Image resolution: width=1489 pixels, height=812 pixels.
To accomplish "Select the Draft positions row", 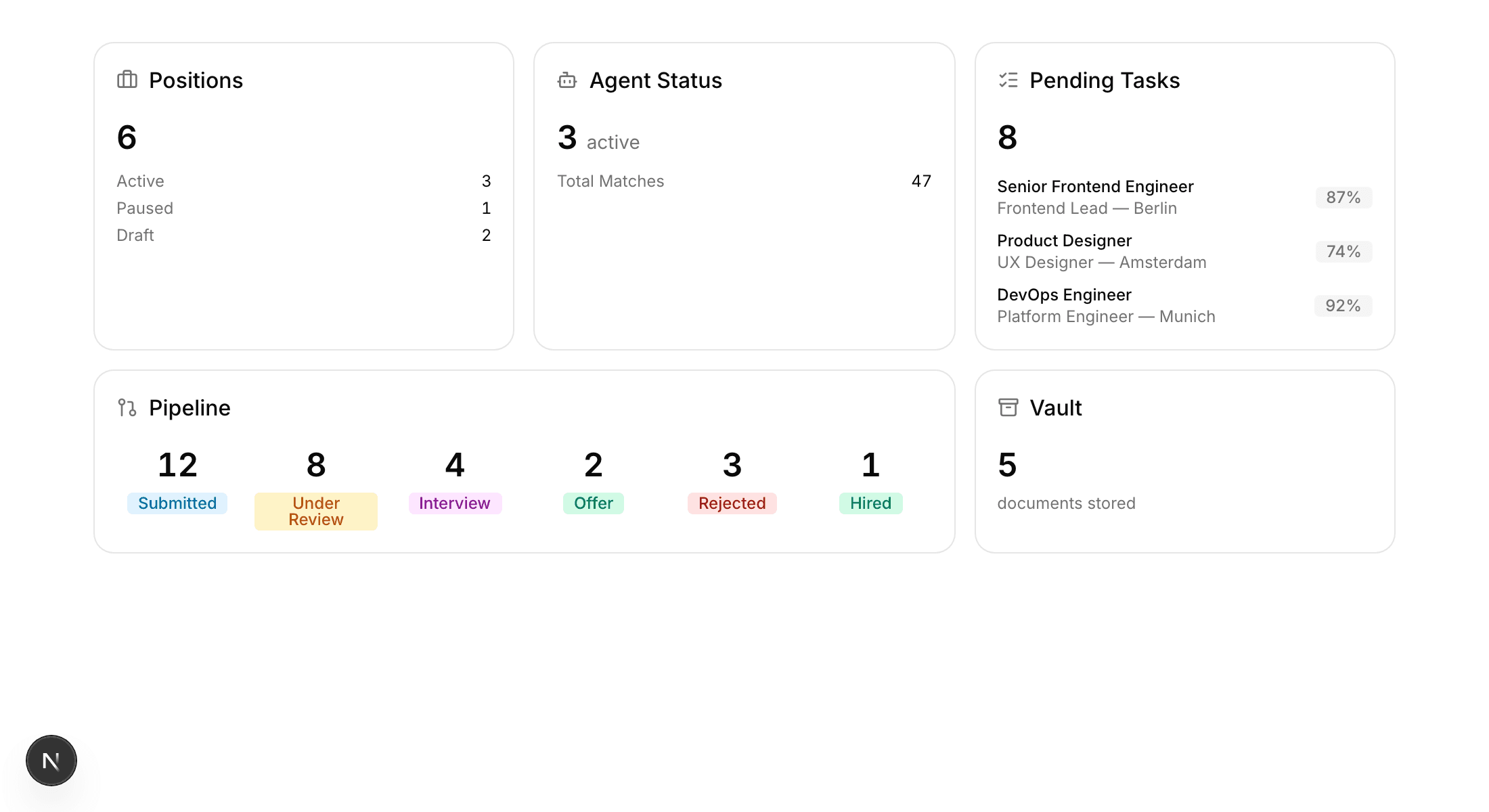I will click(x=303, y=235).
